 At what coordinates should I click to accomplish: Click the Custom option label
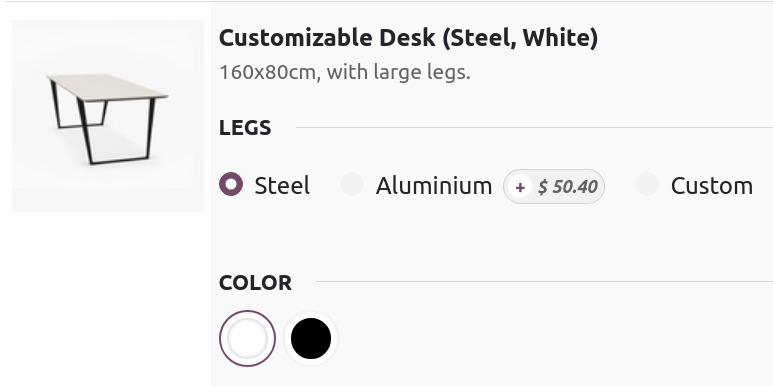pyautogui.click(x=711, y=186)
